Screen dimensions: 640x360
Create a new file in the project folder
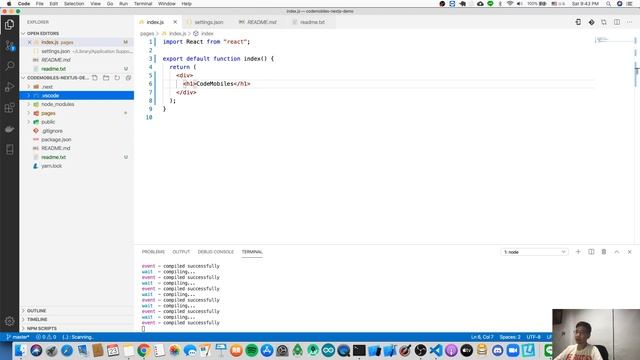pos(95,78)
